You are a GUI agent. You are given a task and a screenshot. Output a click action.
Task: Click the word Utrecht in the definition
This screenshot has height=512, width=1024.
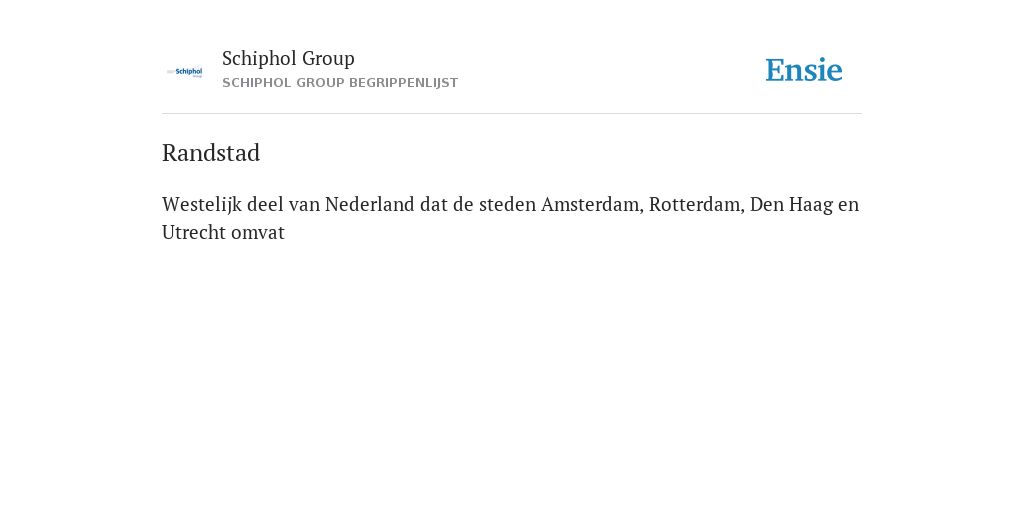[x=194, y=232]
